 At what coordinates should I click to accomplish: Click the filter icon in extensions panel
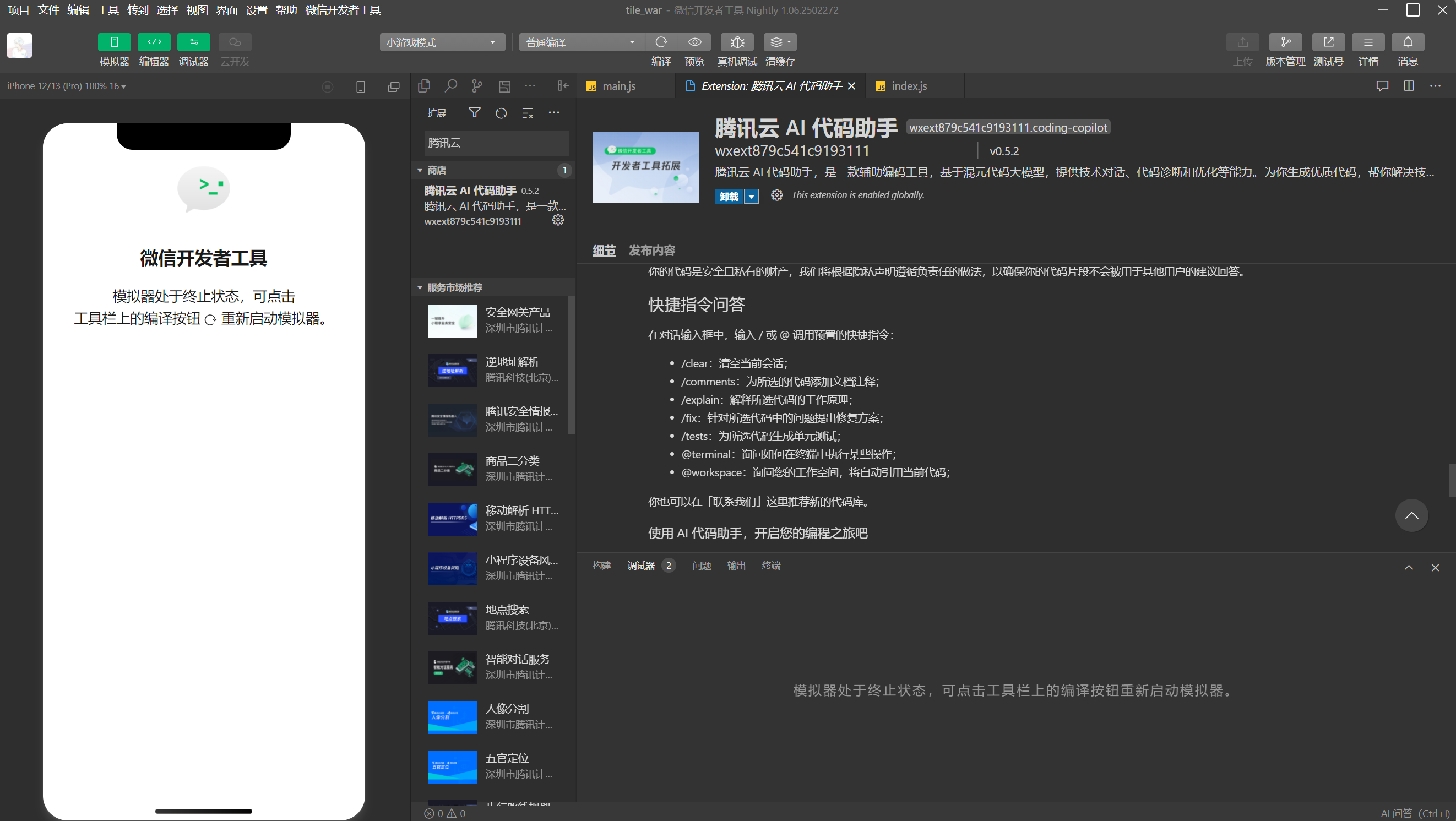tap(473, 113)
